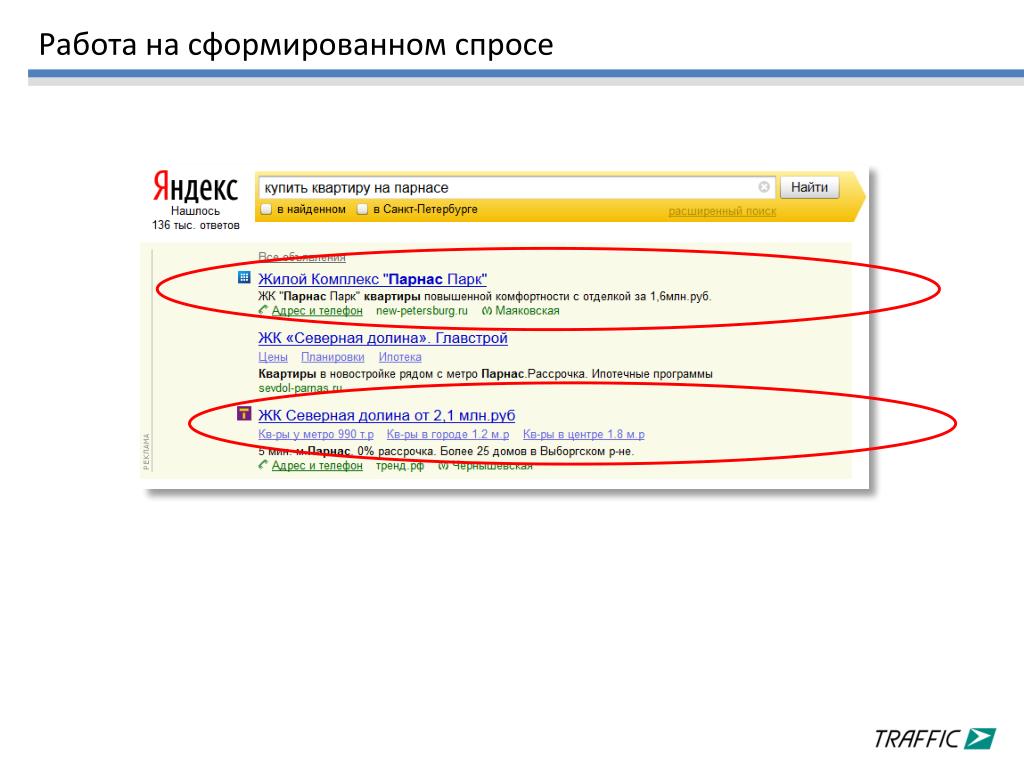Open the Жилой Комплекс "Парнас Парк" ad title
1024x768 pixels.
pyautogui.click(x=372, y=279)
